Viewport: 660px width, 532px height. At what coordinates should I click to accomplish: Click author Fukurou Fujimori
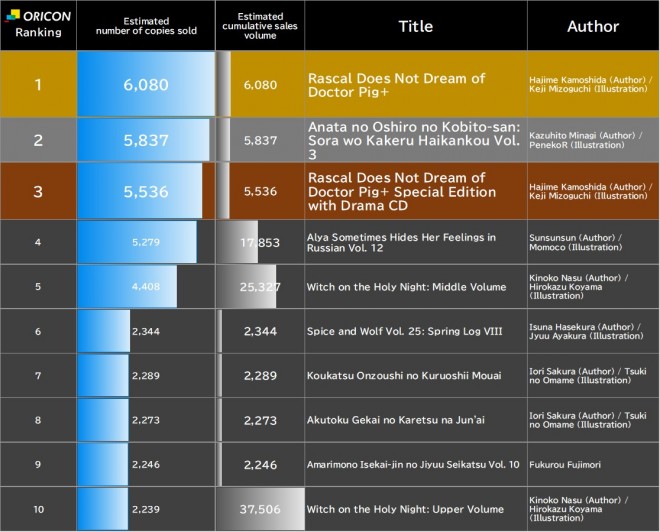point(565,465)
